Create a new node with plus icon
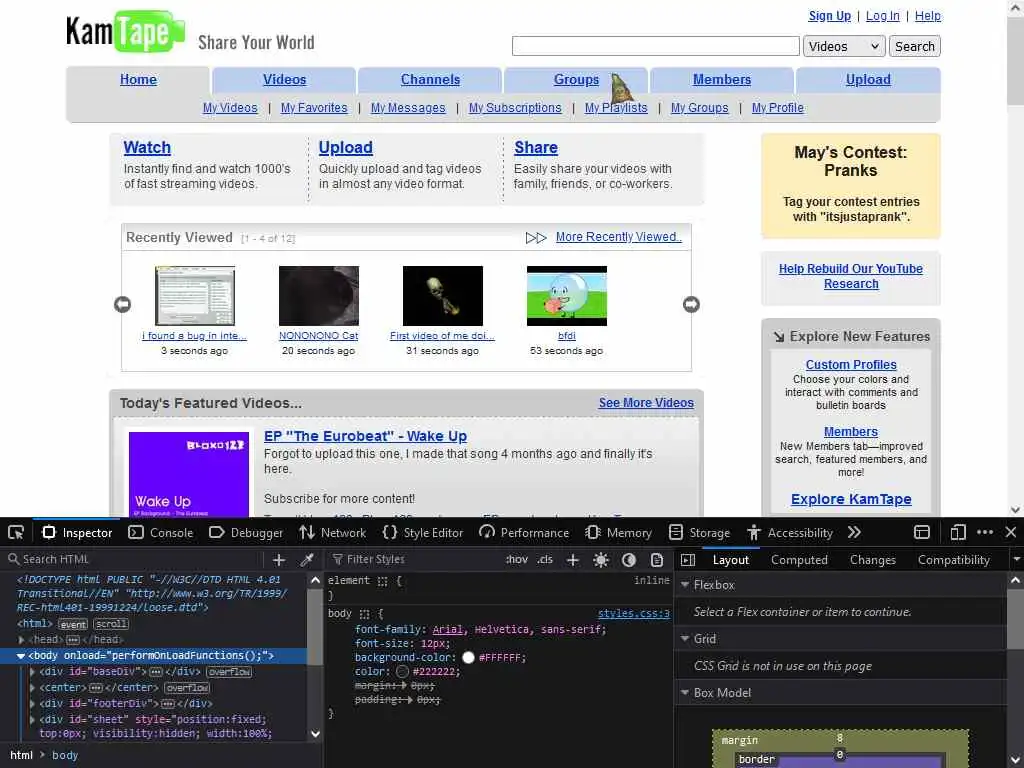The width and height of the screenshot is (1024, 768). coord(279,560)
